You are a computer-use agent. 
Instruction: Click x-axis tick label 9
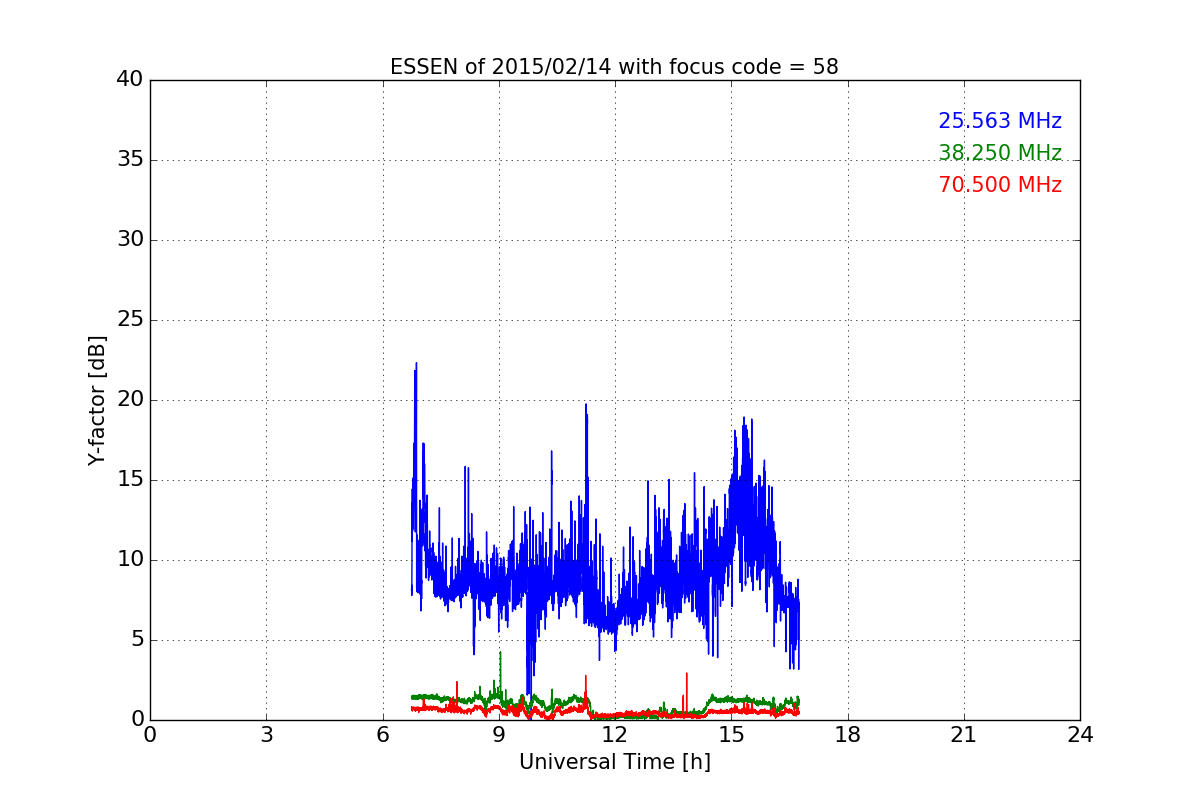[499, 735]
